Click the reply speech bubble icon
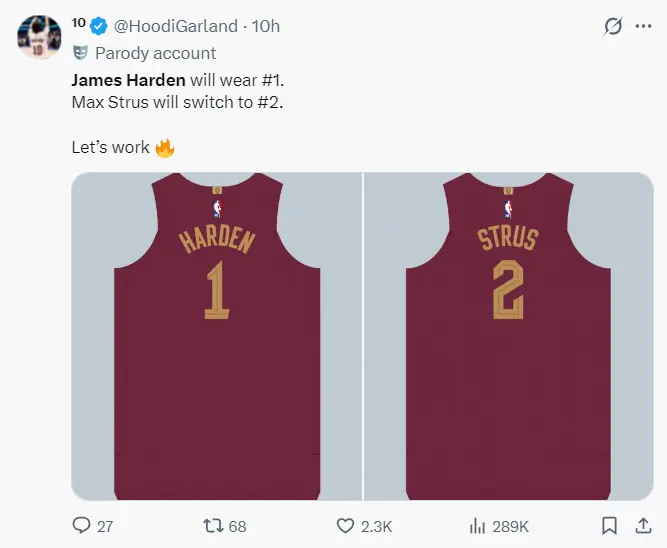The height and width of the screenshot is (548, 667). [x=82, y=525]
